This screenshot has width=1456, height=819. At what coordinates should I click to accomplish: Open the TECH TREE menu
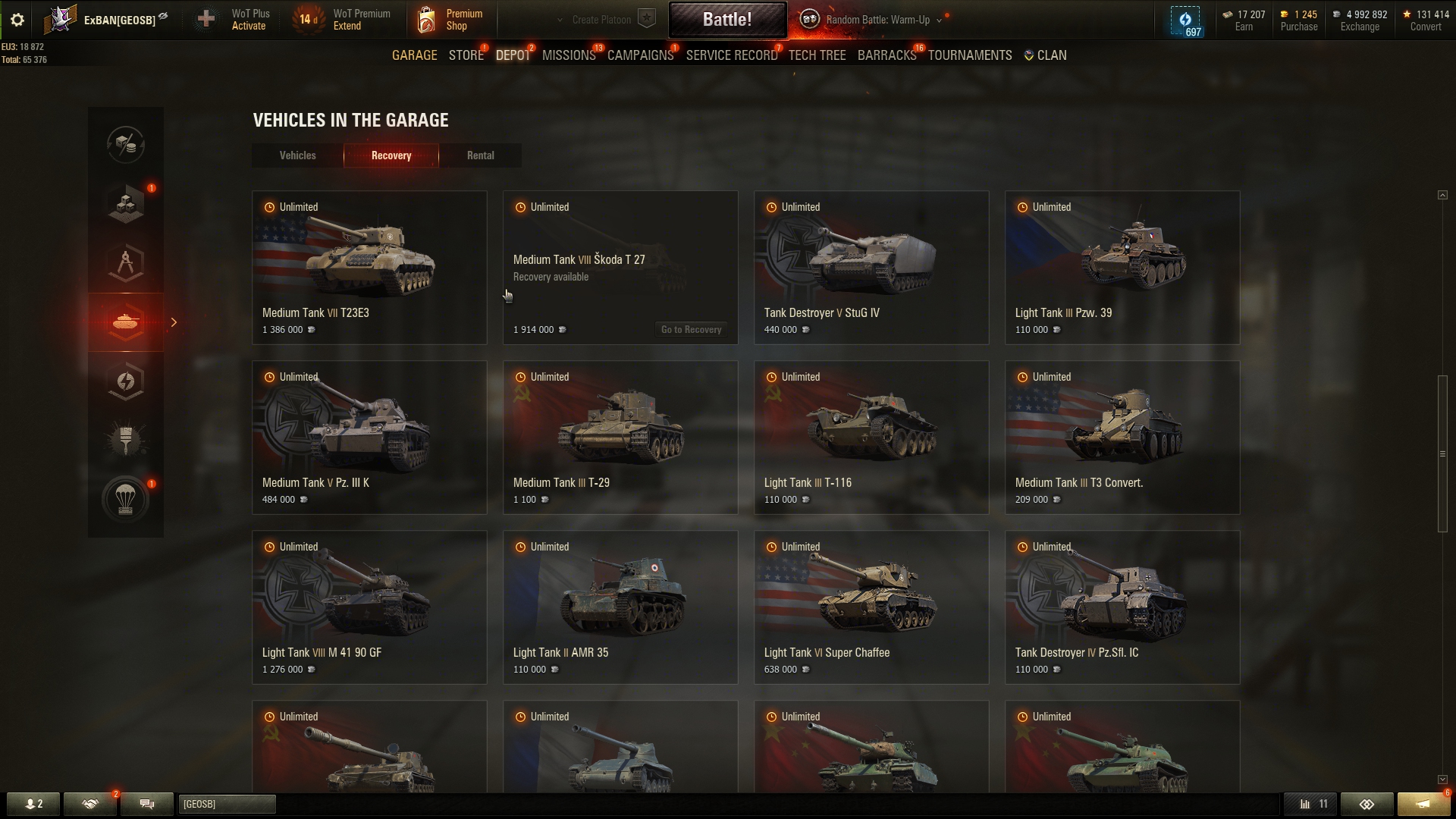tap(817, 55)
